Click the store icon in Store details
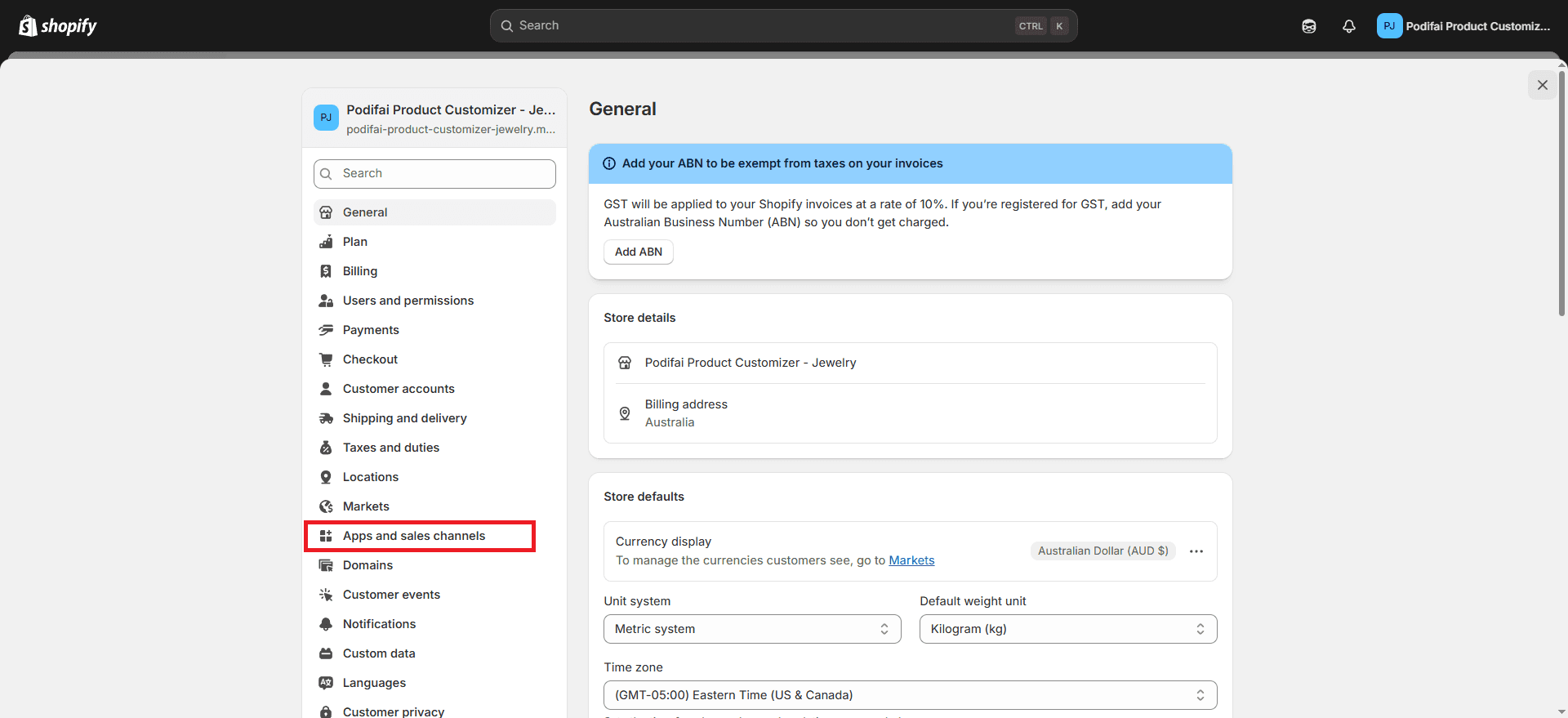1568x718 pixels. coord(625,363)
